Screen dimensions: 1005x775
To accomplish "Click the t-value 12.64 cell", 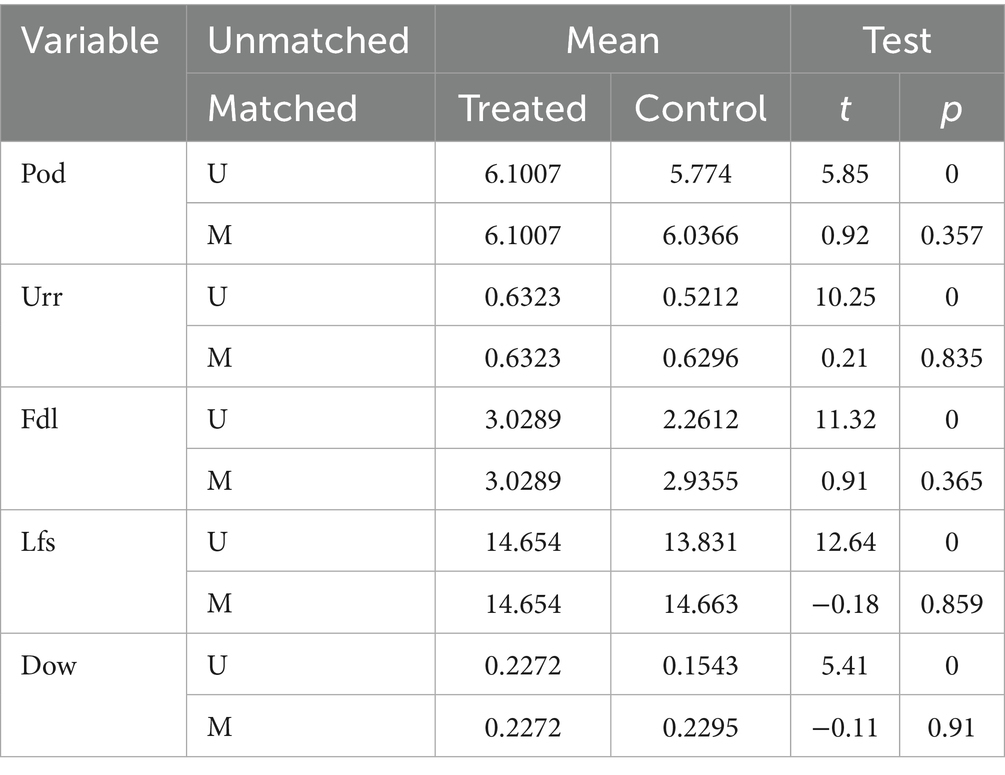I will click(845, 542).
